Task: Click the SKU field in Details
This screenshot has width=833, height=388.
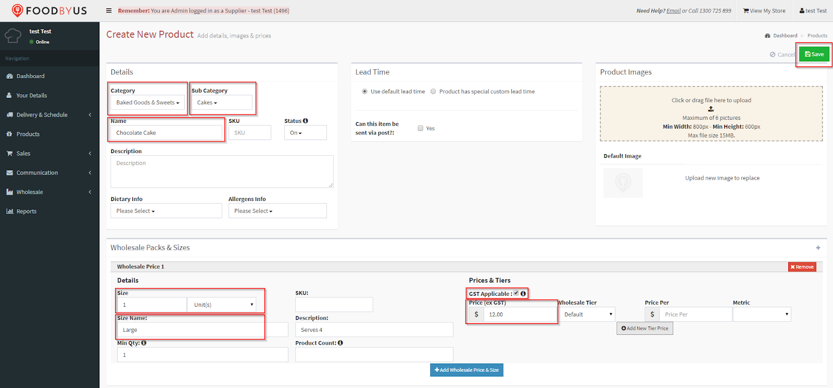Action: click(250, 133)
